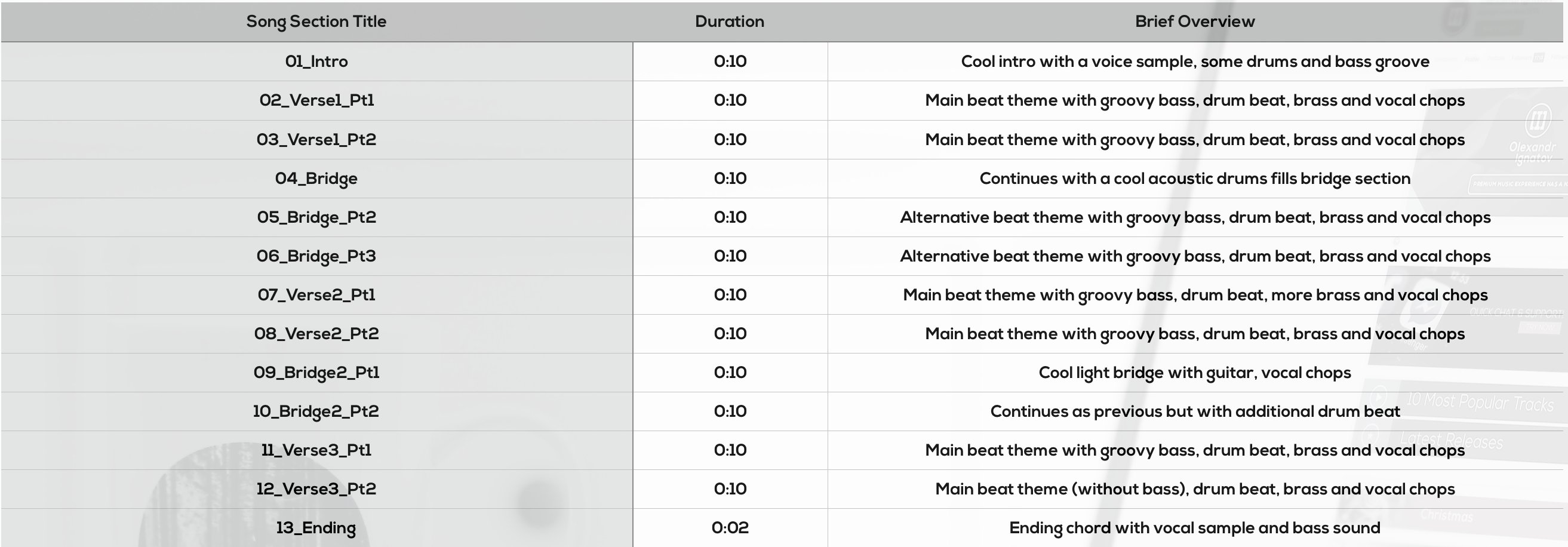Viewport: 1568px width, 547px height.
Task: Select the 06_Bridge_Pt3 section title
Action: [316, 256]
